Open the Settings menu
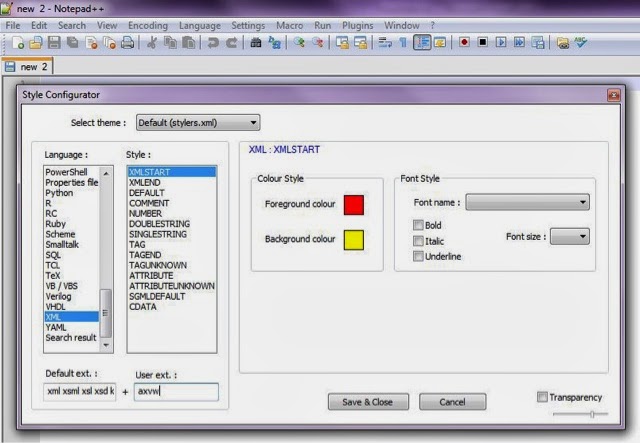This screenshot has width=640, height=443. (248, 25)
